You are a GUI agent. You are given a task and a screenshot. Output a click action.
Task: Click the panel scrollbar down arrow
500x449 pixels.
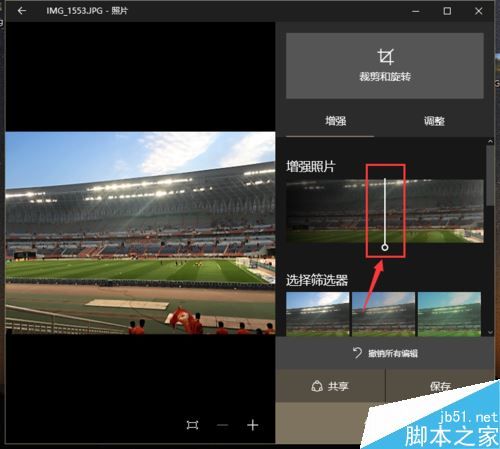(490, 332)
